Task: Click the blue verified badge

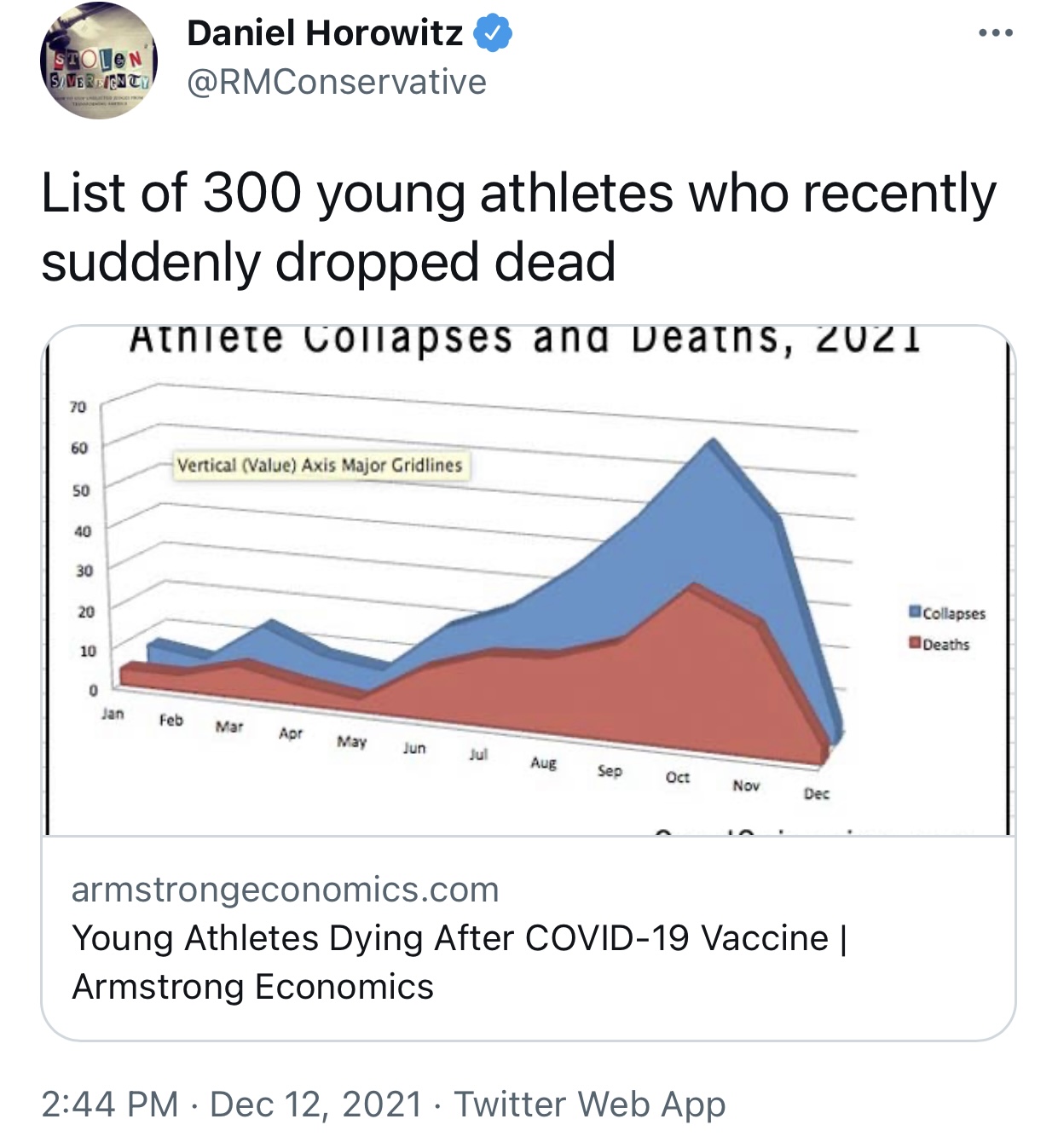Action: coord(493,33)
